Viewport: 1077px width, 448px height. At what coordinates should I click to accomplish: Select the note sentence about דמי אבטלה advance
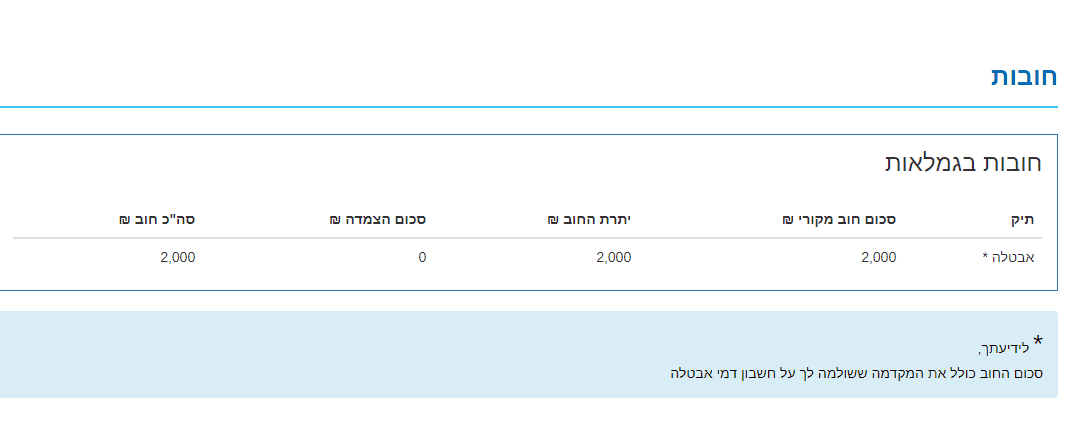[857, 373]
